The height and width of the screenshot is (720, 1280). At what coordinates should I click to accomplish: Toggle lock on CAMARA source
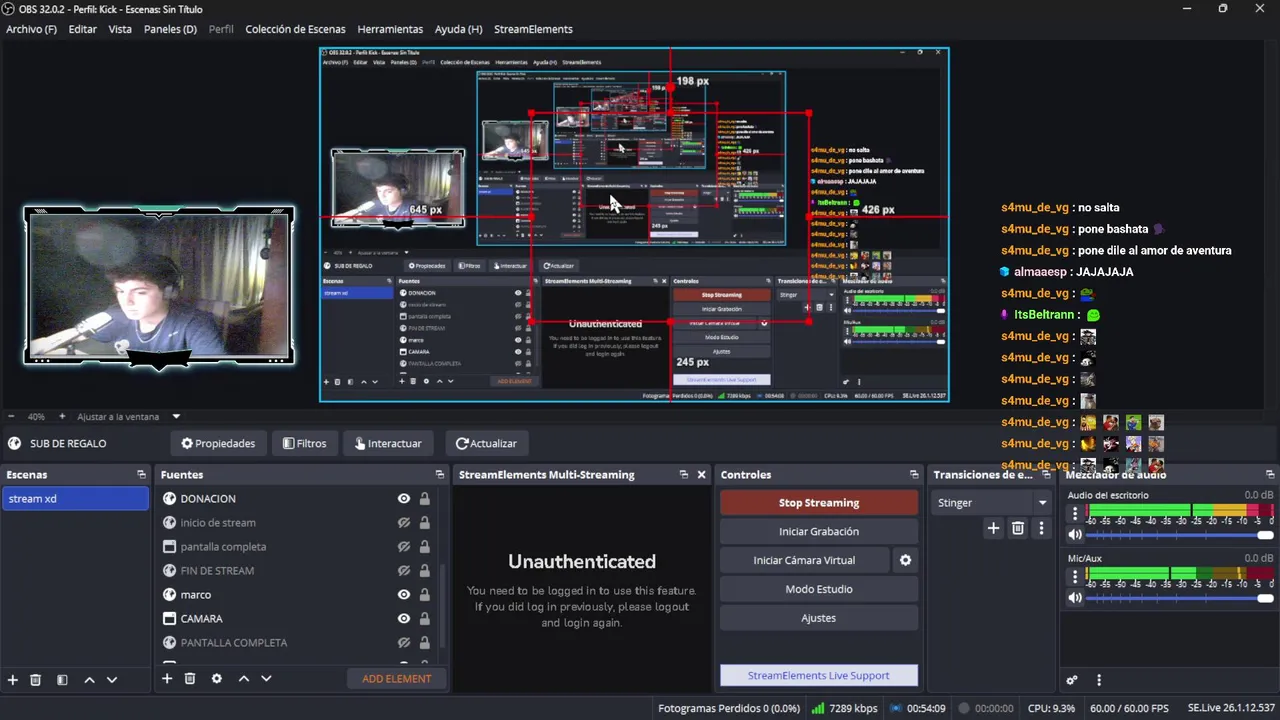point(425,619)
